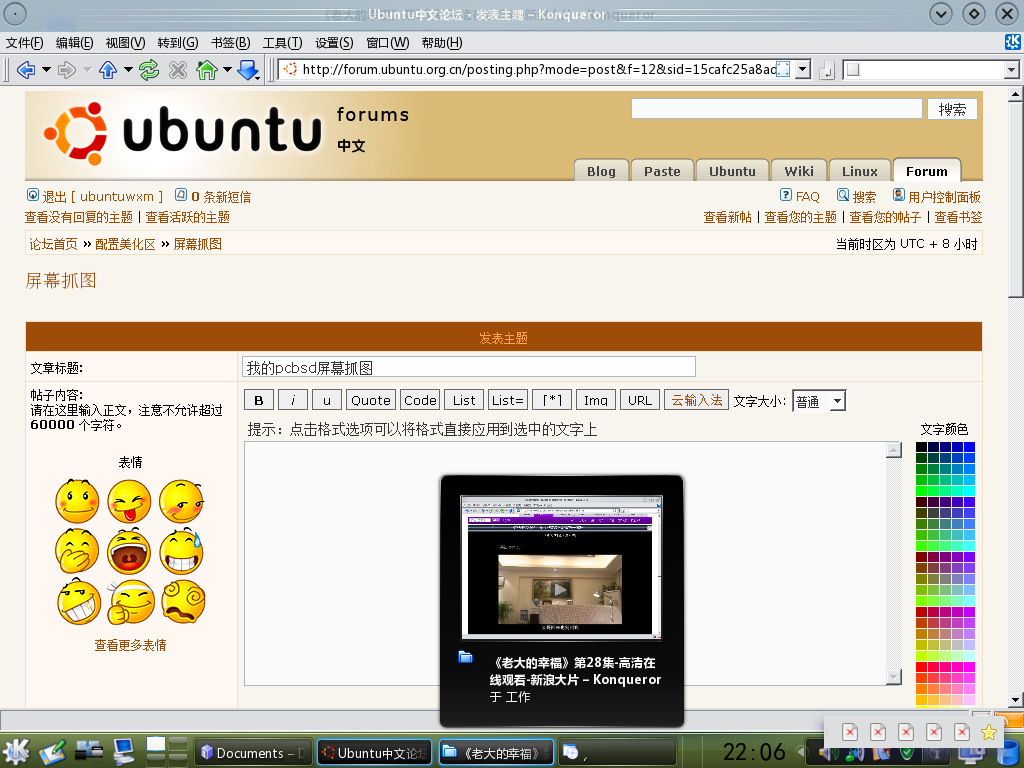Open the 文字大小 font size dropdown
1024x768 pixels.
point(819,401)
